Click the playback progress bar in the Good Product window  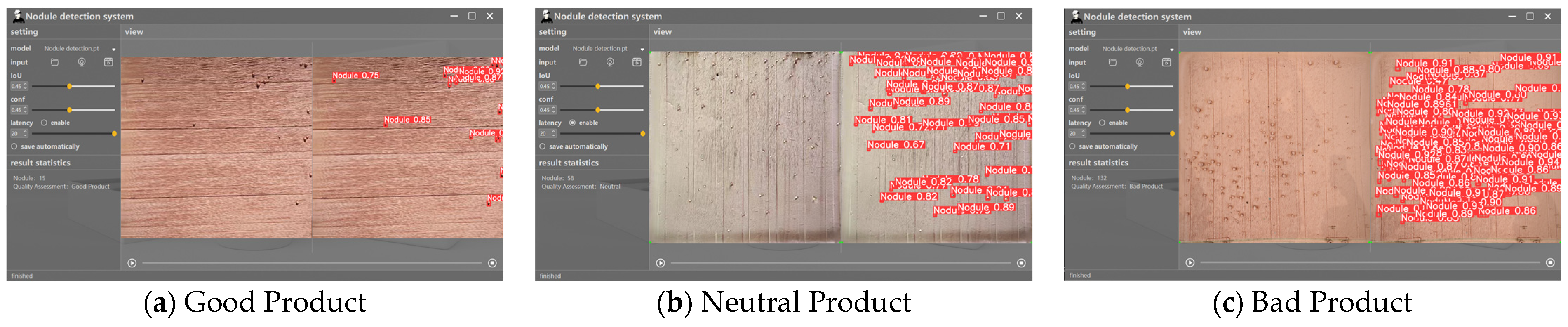[311, 263]
